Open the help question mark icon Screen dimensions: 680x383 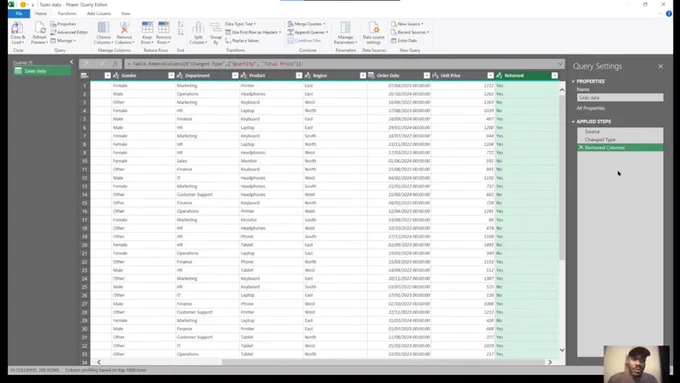(x=669, y=13)
